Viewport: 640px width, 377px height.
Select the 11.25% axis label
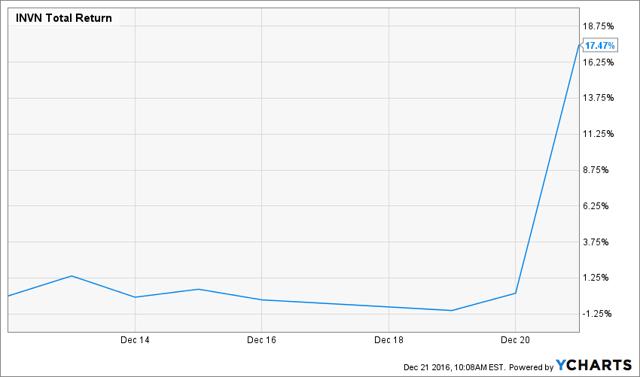[599, 134]
